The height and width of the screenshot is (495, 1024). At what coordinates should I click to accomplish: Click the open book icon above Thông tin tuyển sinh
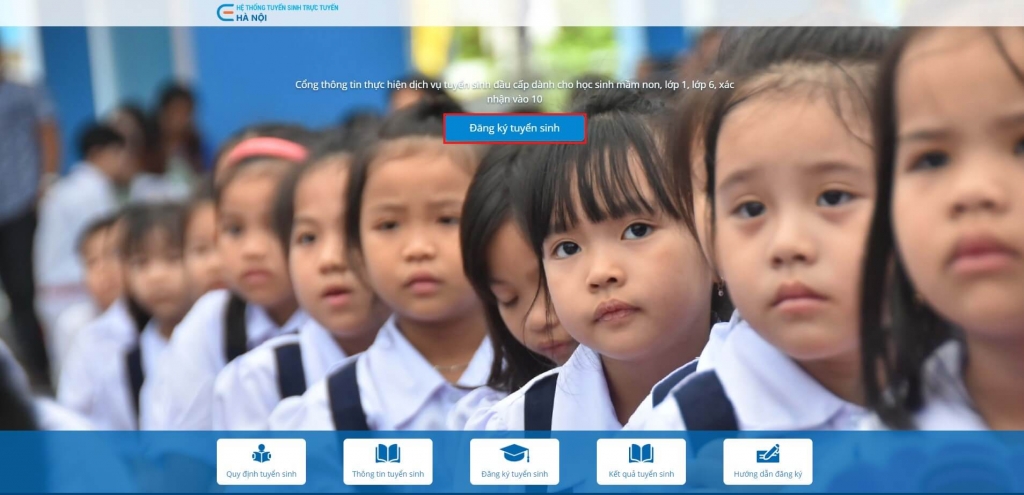coord(388,453)
